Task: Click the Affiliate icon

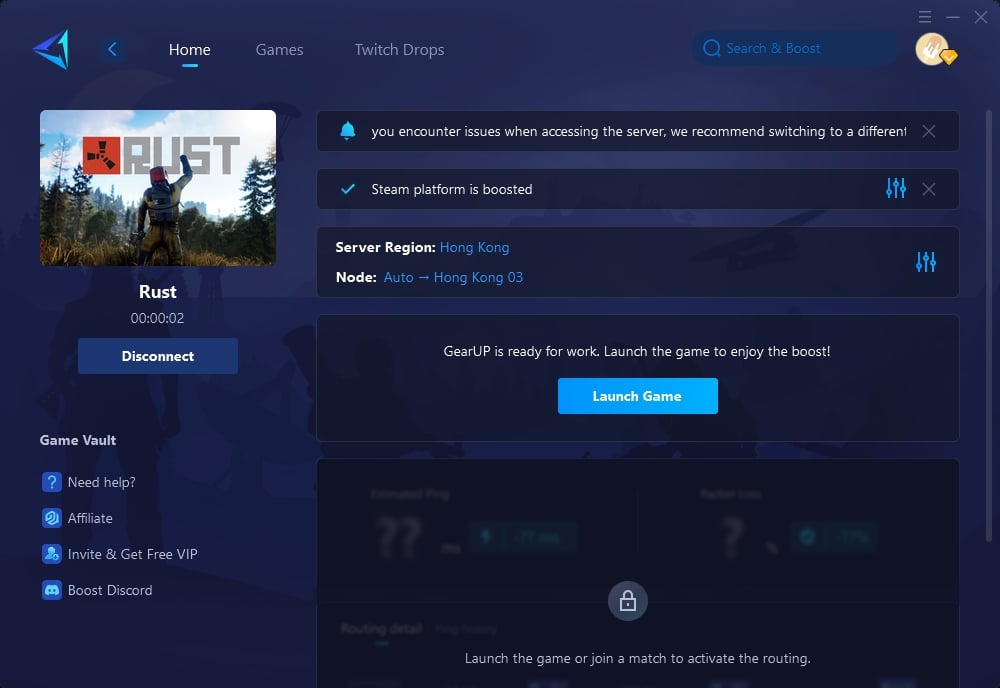Action: coord(52,518)
